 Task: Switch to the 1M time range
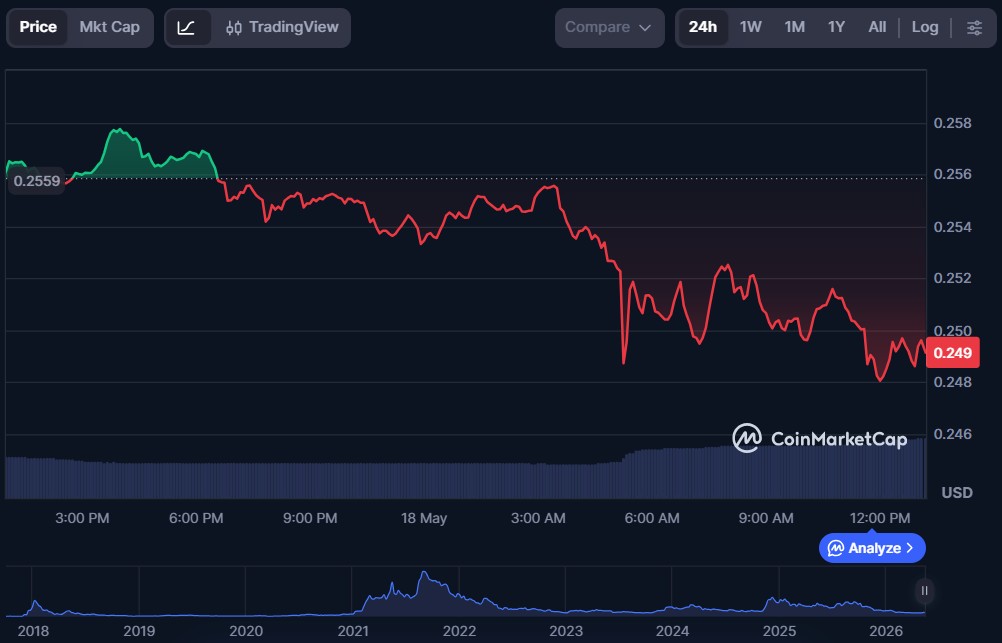(x=794, y=27)
